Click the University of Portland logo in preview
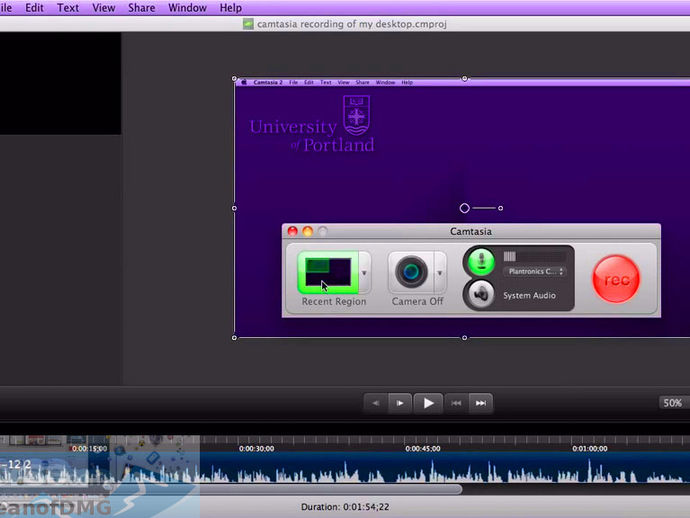This screenshot has height=518, width=690. click(312, 124)
